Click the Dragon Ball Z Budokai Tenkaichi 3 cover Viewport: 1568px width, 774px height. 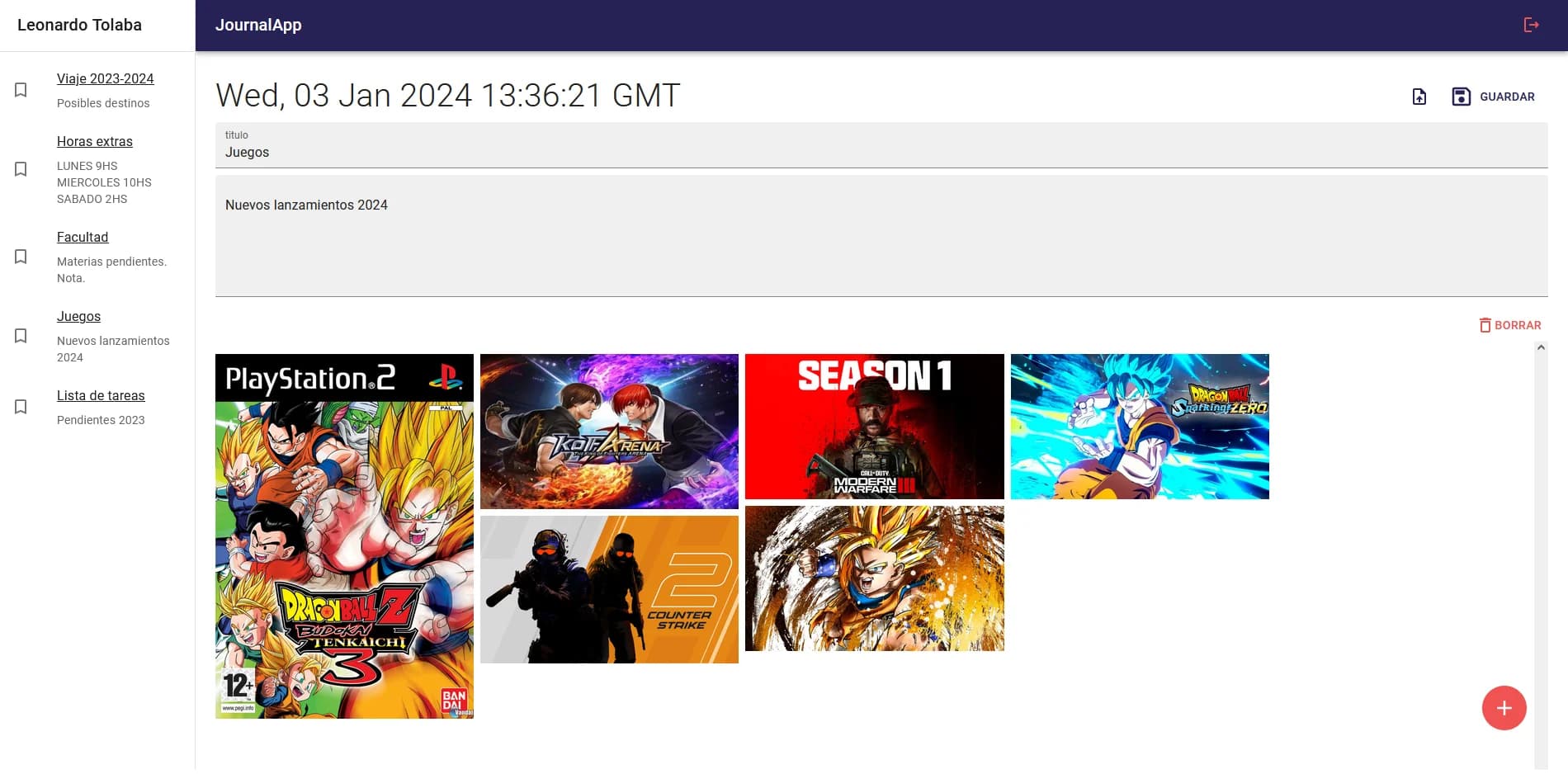point(344,536)
